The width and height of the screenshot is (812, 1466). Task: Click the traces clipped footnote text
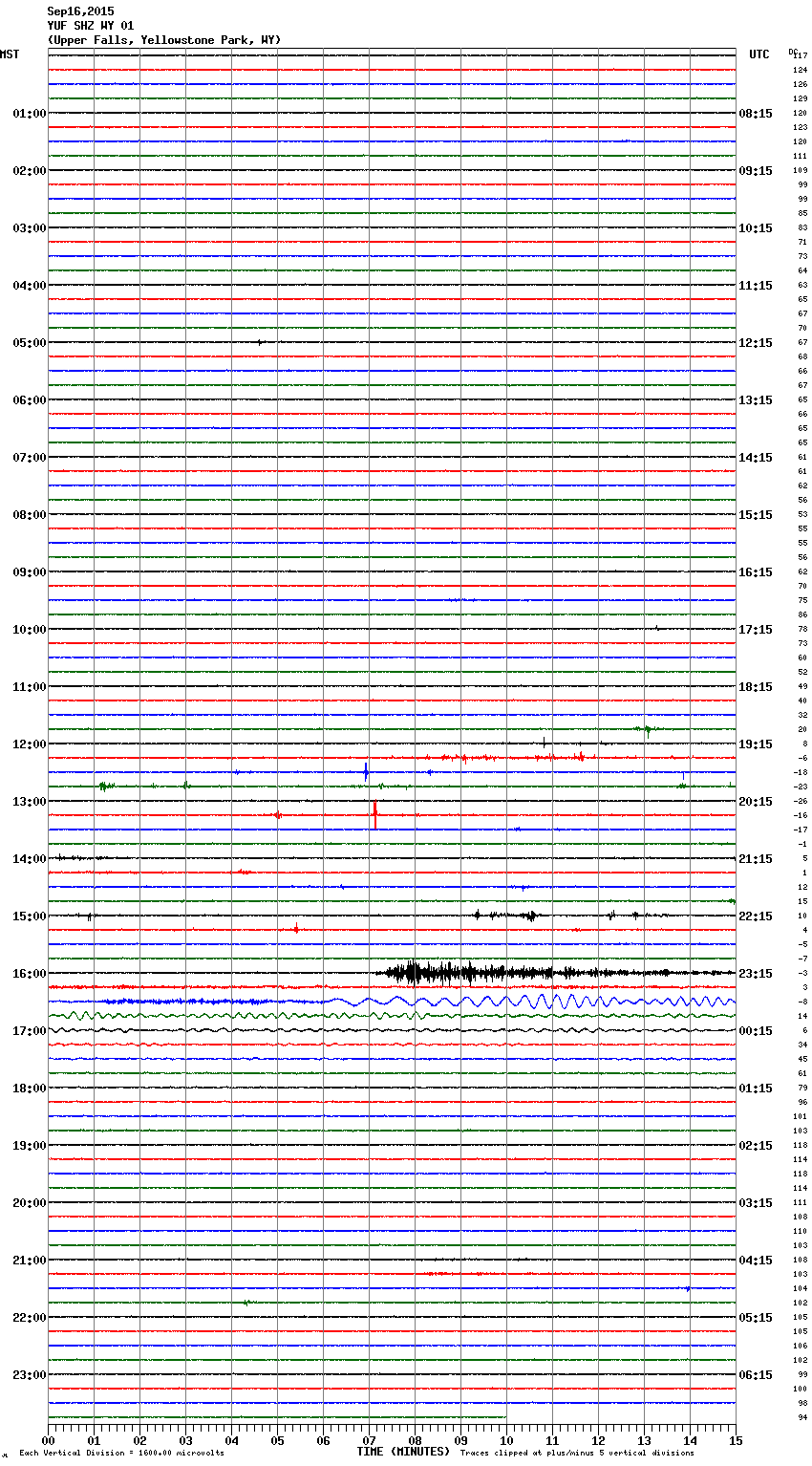point(577,1454)
